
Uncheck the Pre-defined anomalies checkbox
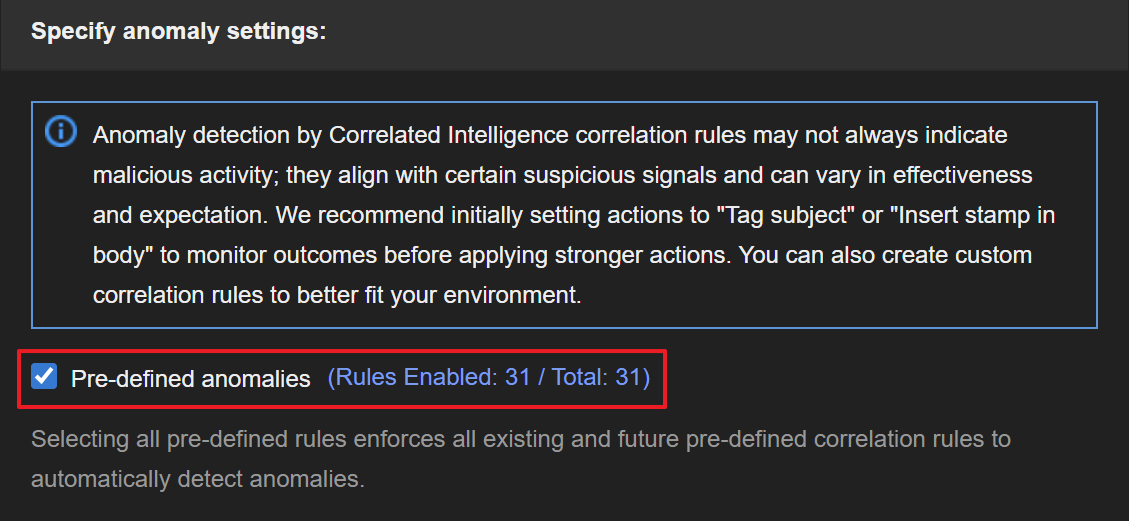coord(44,377)
